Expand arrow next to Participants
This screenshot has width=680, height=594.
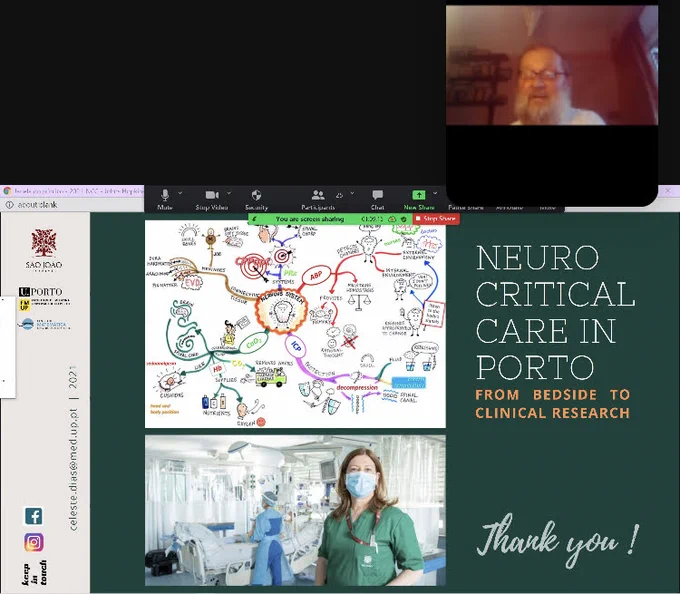[x=352, y=193]
